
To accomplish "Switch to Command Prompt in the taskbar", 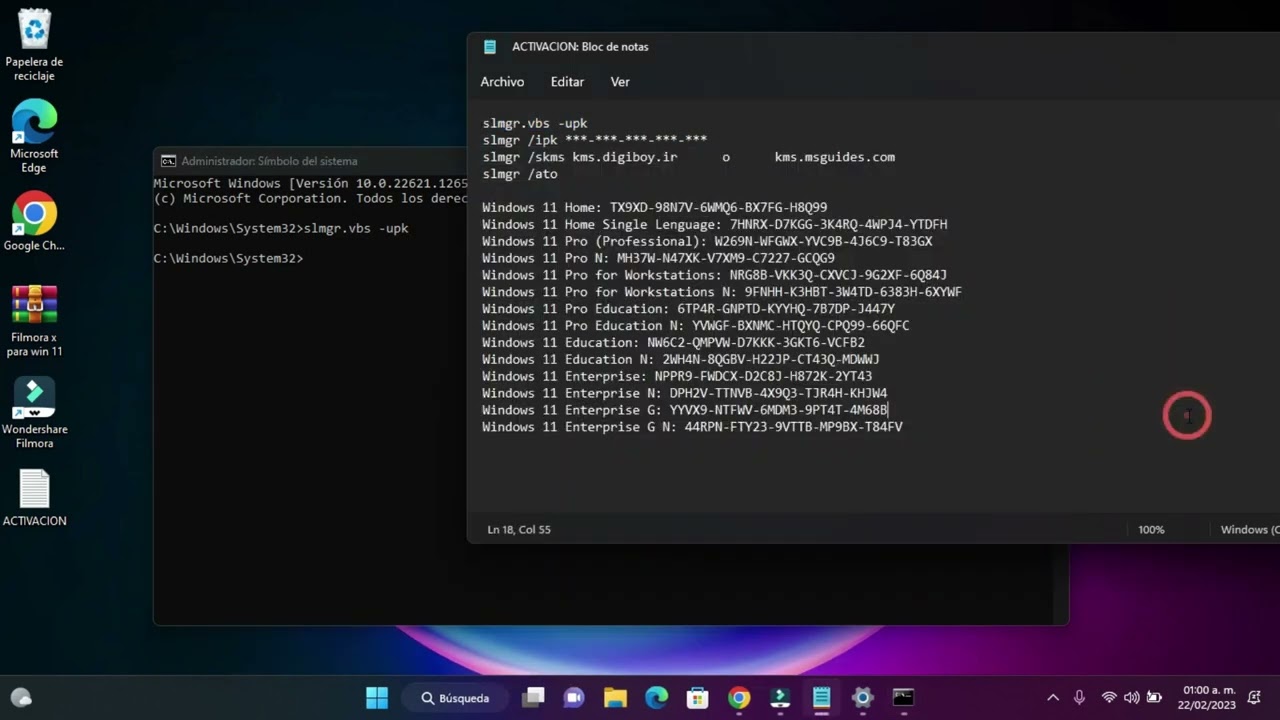I will (x=903, y=698).
